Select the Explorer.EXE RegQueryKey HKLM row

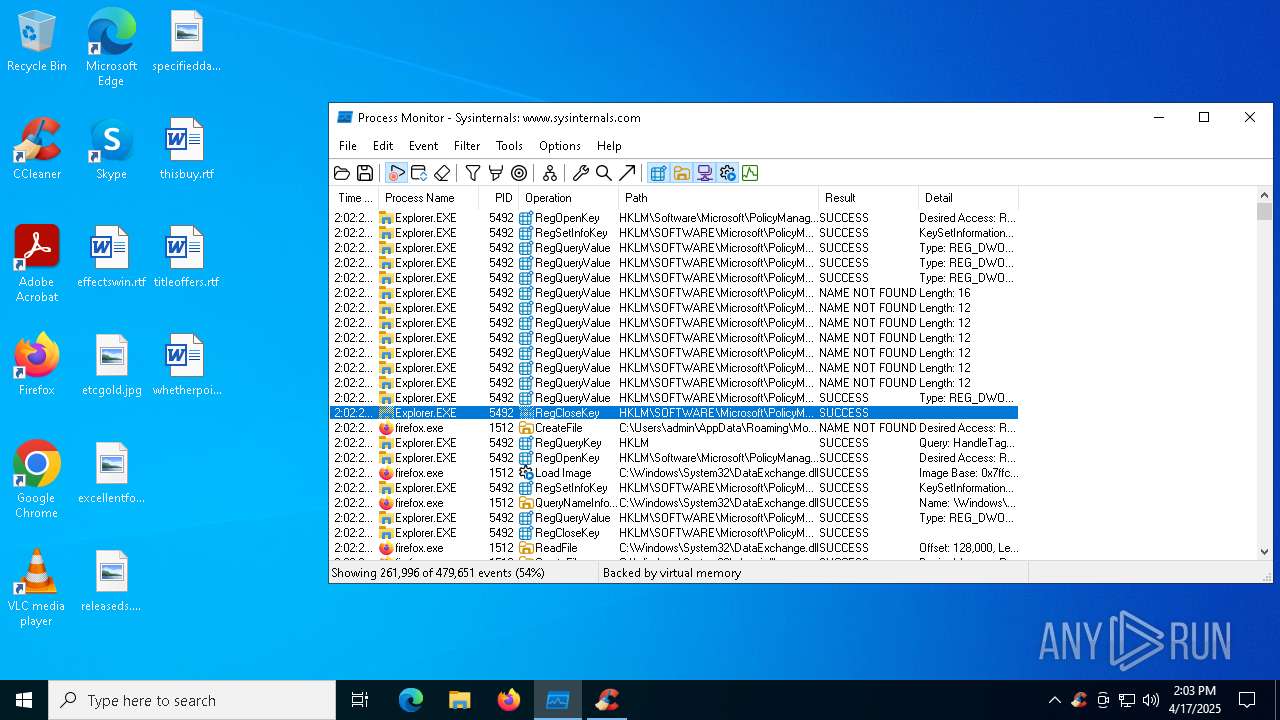pos(674,443)
